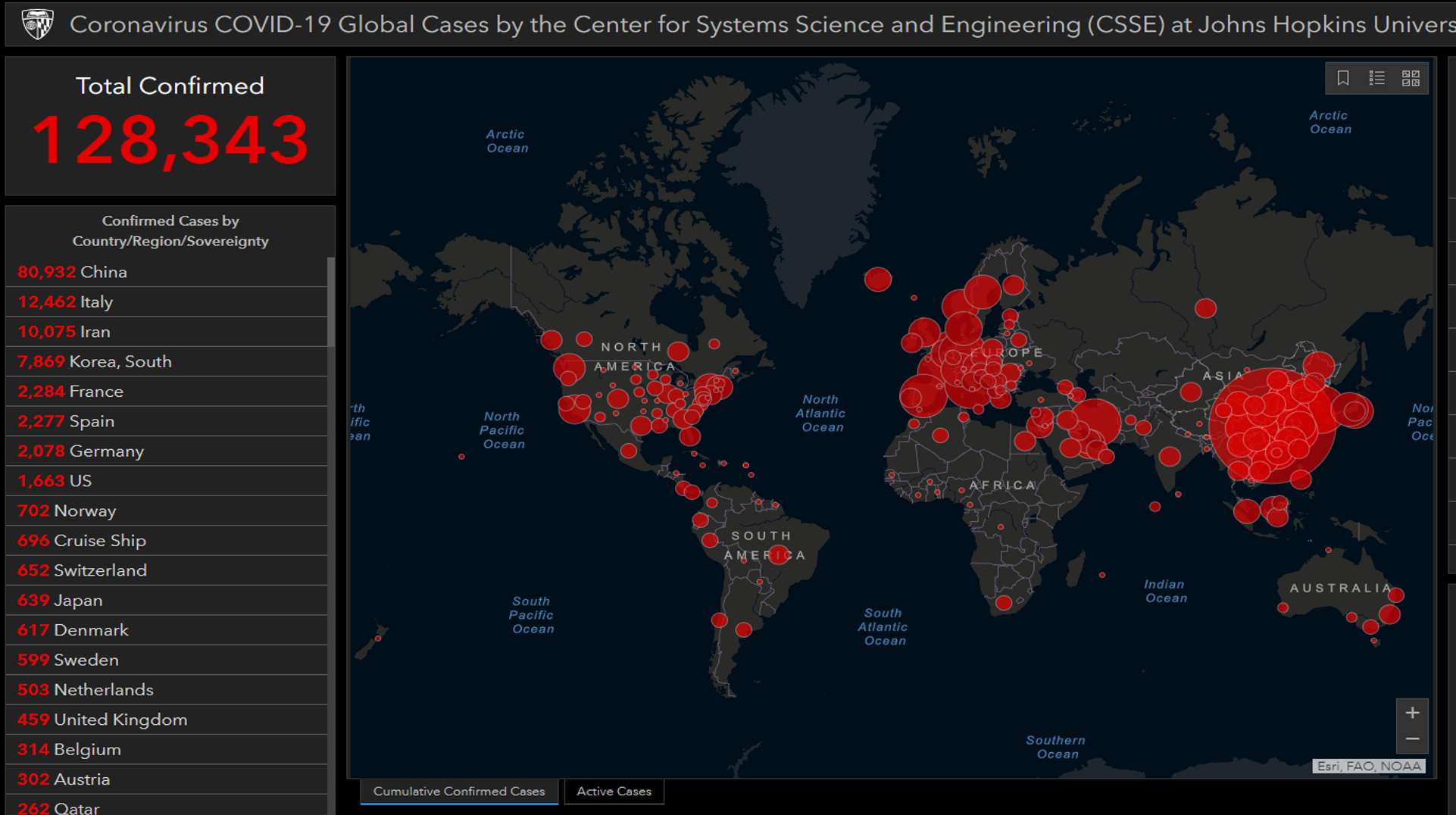The image size is (1456, 815).
Task: Click the country list scrollbar thumb
Action: click(331, 301)
